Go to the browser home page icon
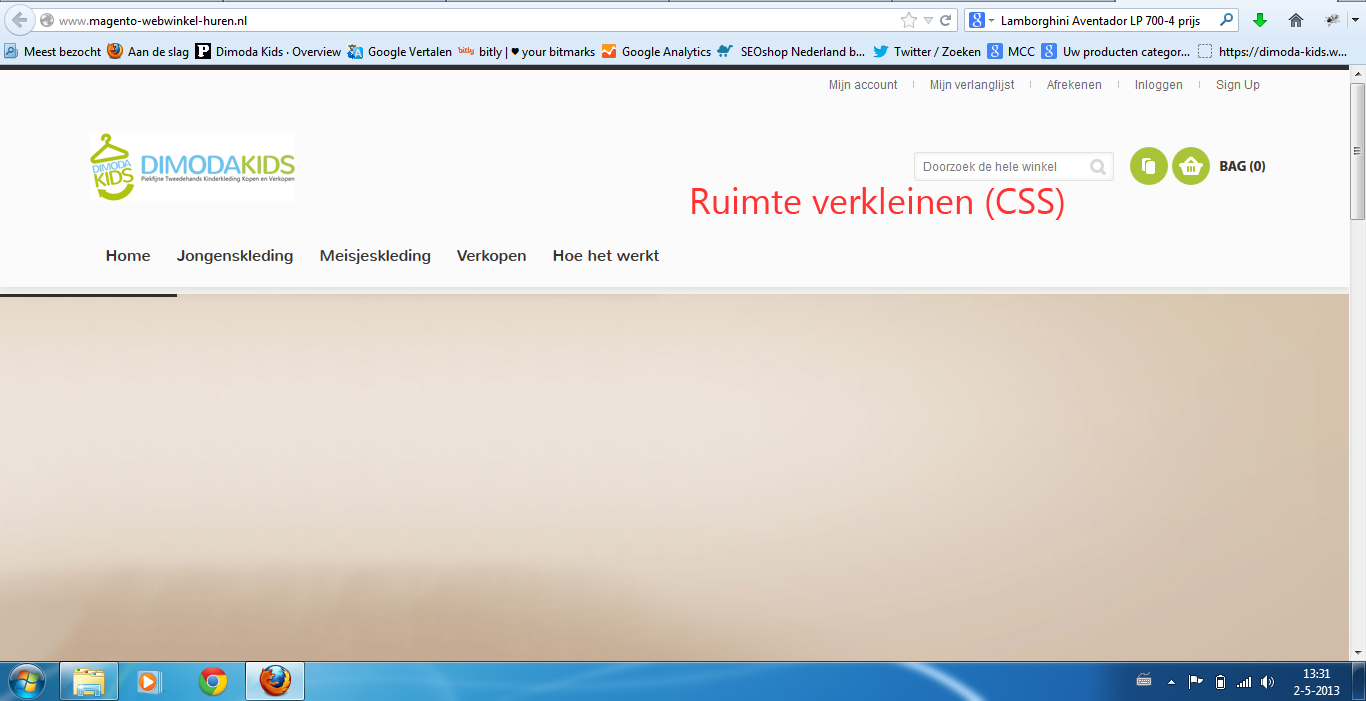This screenshot has width=1366, height=701. 1296,20
